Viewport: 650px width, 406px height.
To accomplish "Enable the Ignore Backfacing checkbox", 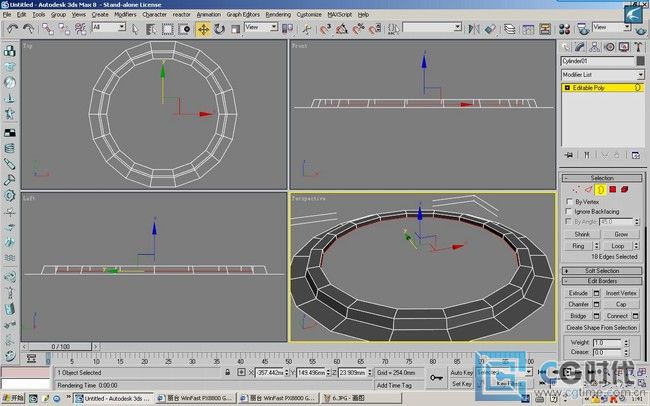I will pyautogui.click(x=569, y=212).
